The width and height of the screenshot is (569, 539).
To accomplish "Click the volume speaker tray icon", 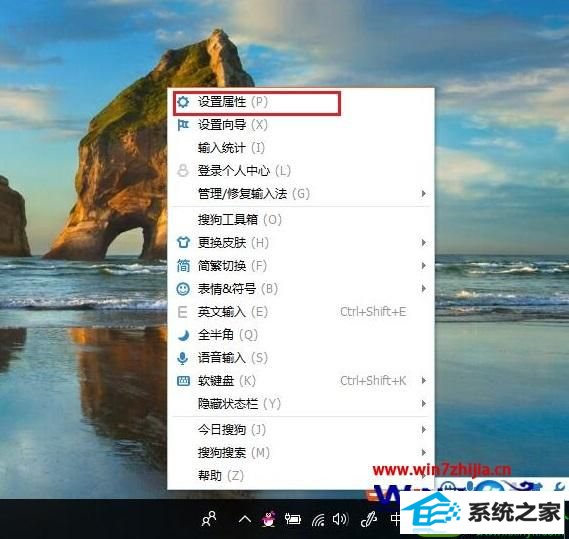I will pos(340,519).
